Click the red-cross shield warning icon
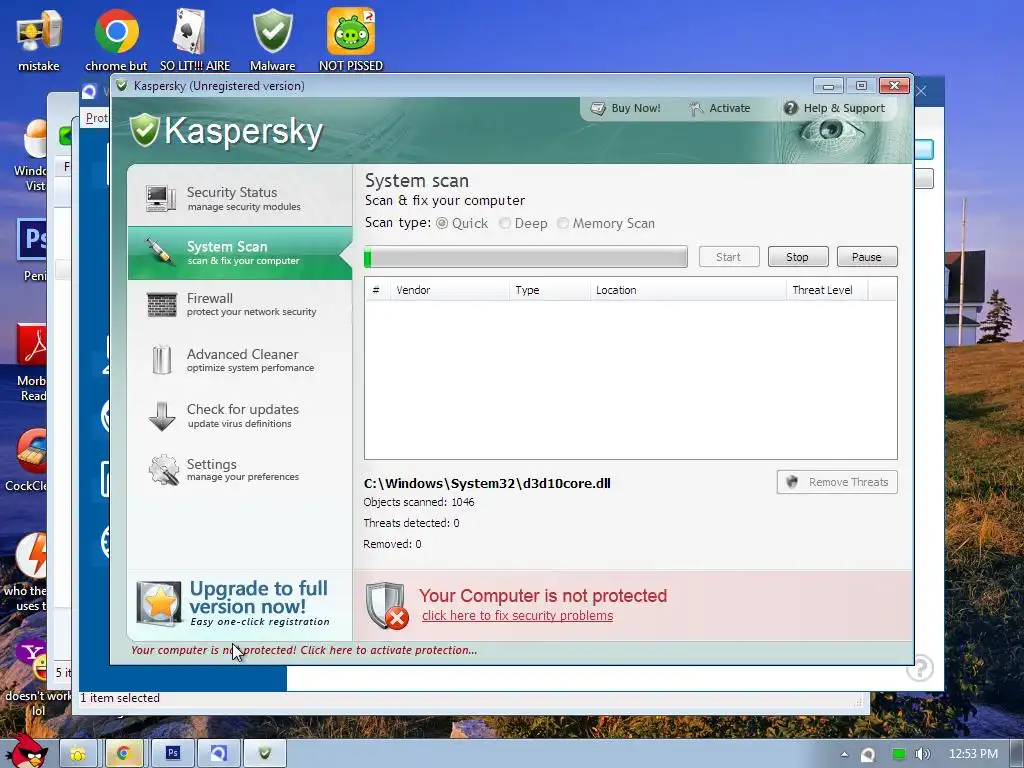This screenshot has width=1024, height=768. pyautogui.click(x=387, y=605)
